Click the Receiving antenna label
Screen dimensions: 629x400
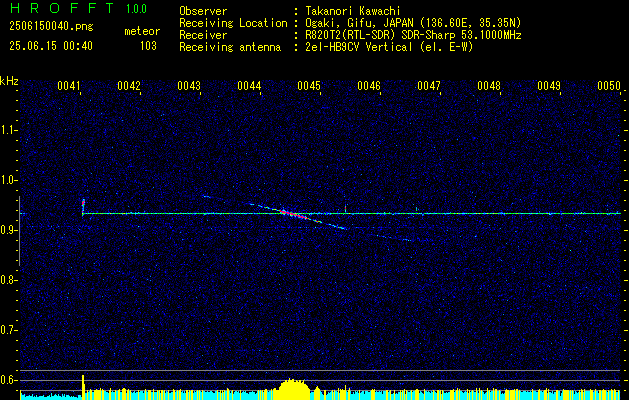click(x=230, y=47)
